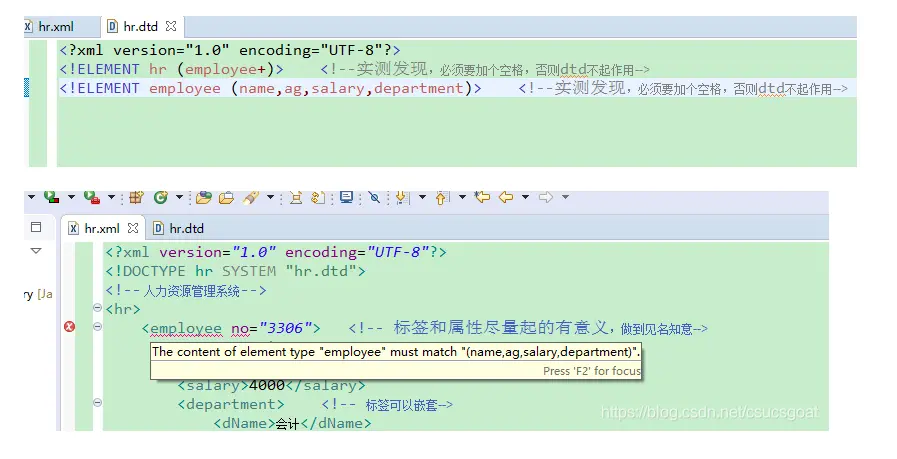This screenshot has height=459, width=897.
Task: Open the New Java Class dropdown arrow
Action: pyautogui.click(x=179, y=197)
